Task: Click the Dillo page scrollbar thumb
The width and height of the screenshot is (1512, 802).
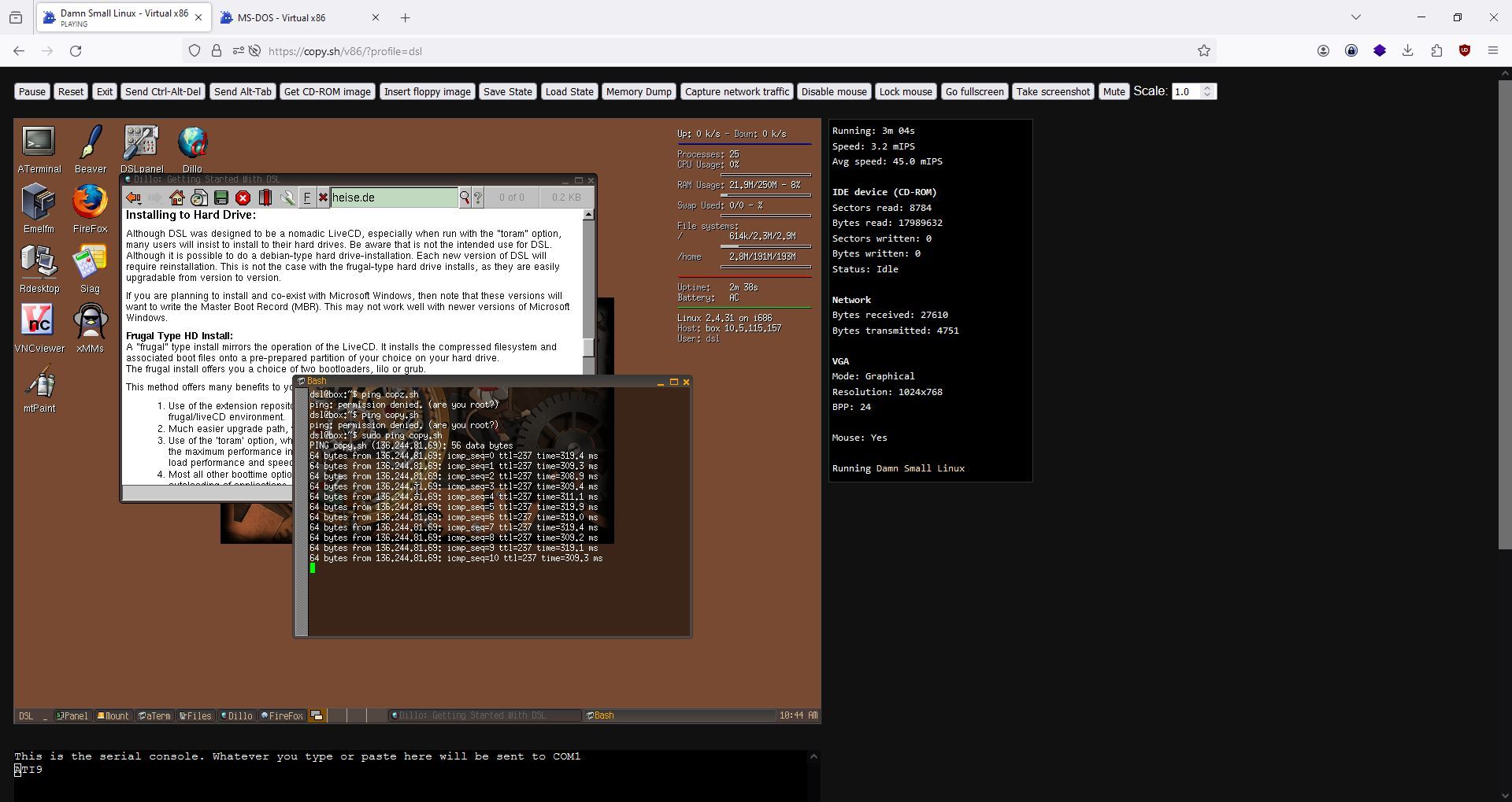Action: point(588,347)
